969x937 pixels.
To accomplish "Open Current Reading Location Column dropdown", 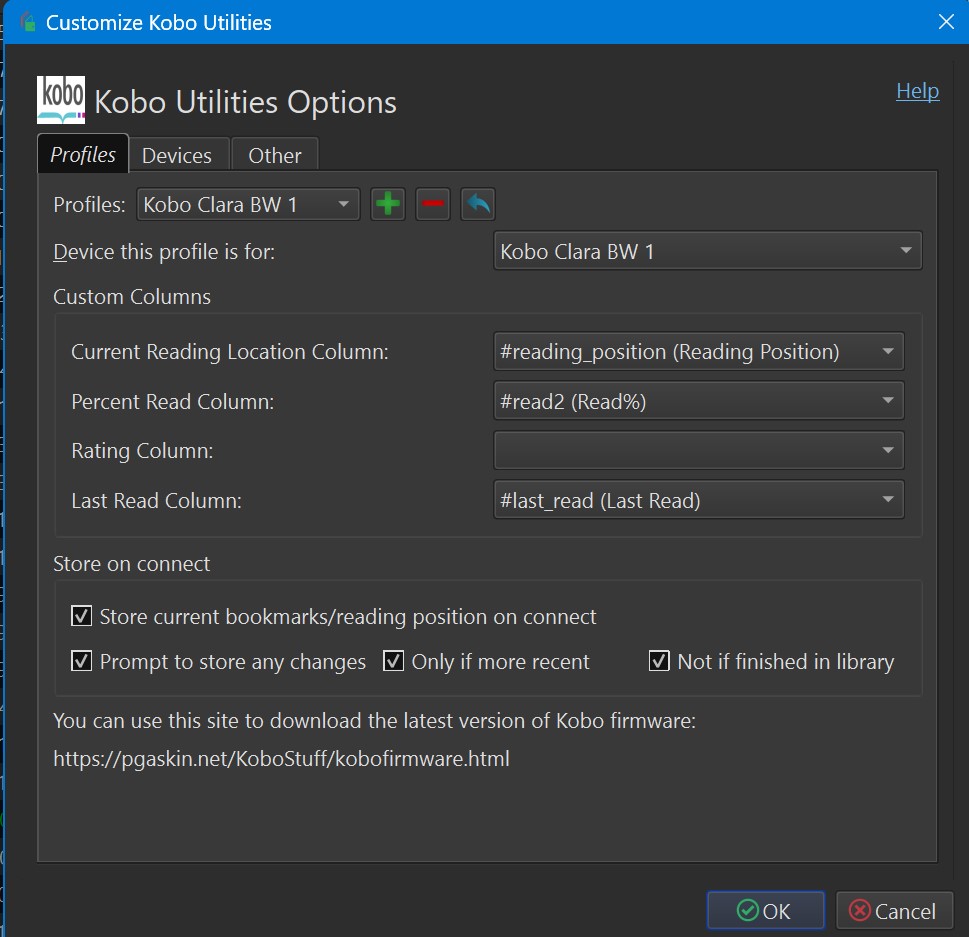I will [x=699, y=351].
